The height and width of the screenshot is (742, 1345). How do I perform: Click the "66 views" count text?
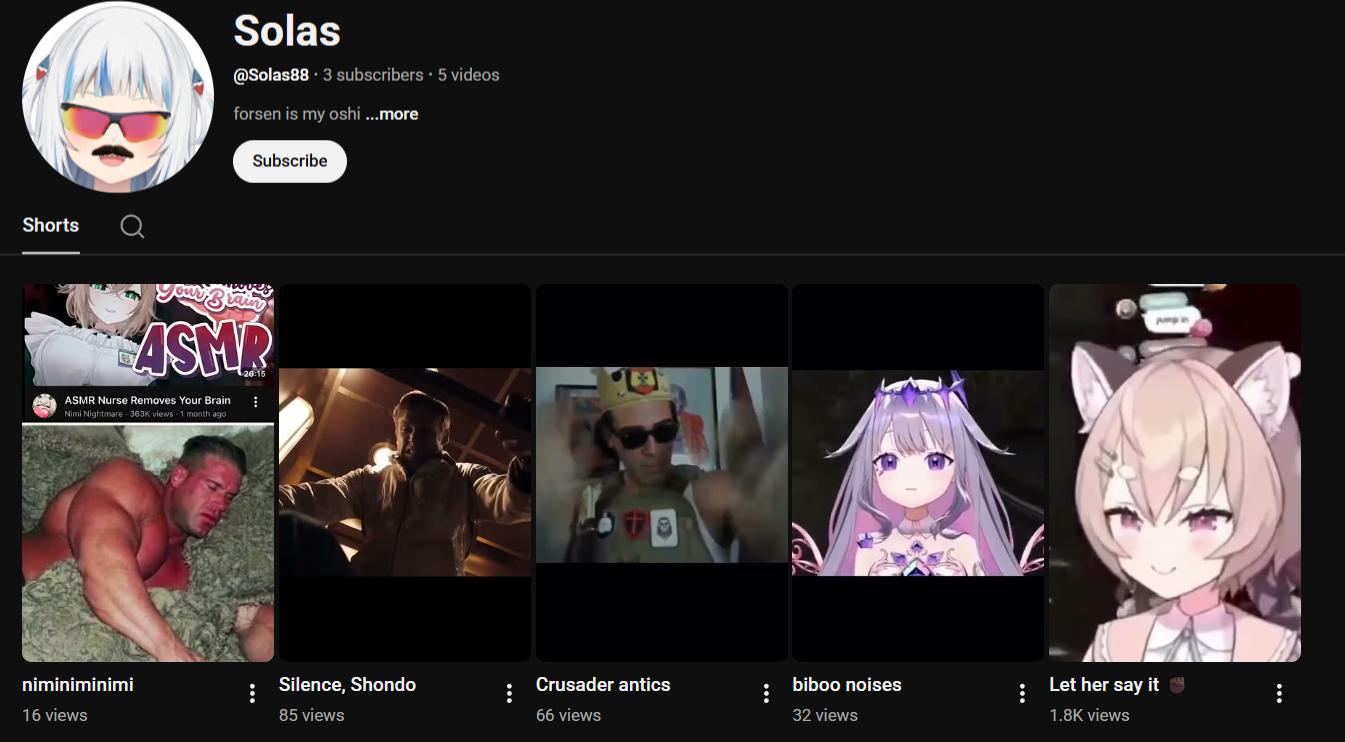[x=568, y=715]
